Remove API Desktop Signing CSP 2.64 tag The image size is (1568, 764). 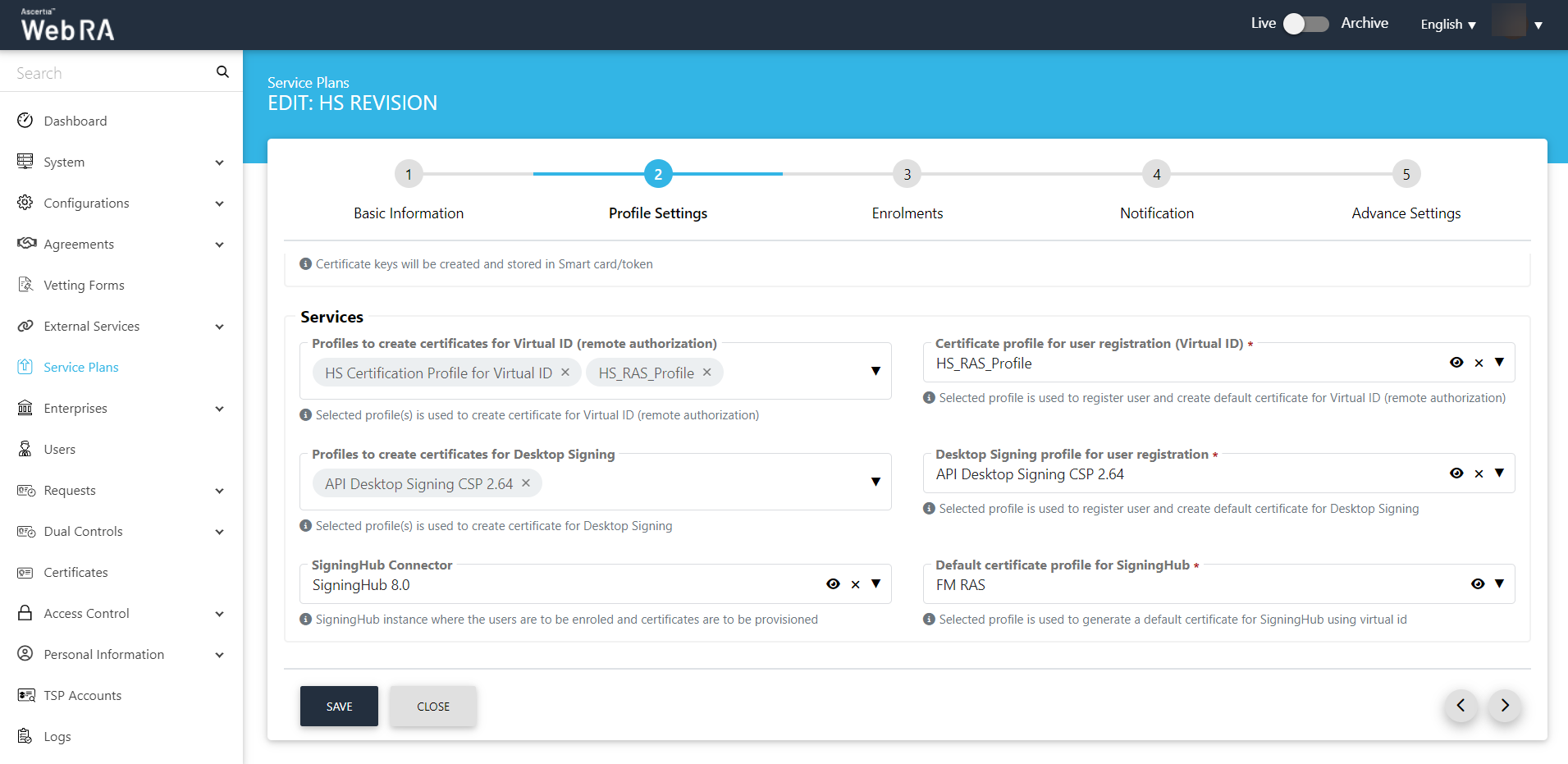[x=526, y=483]
